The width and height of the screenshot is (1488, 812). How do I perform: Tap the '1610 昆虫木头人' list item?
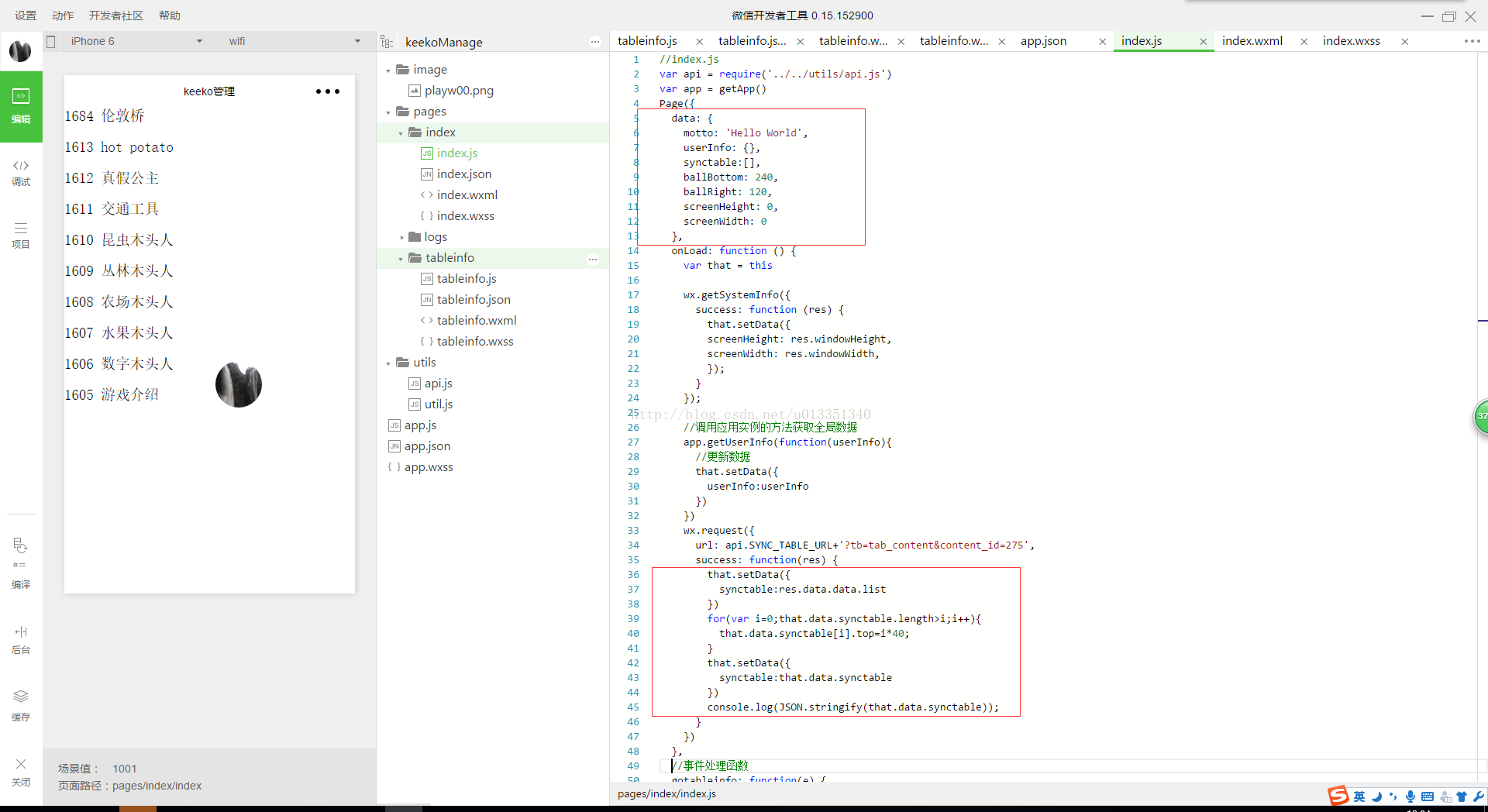[119, 240]
